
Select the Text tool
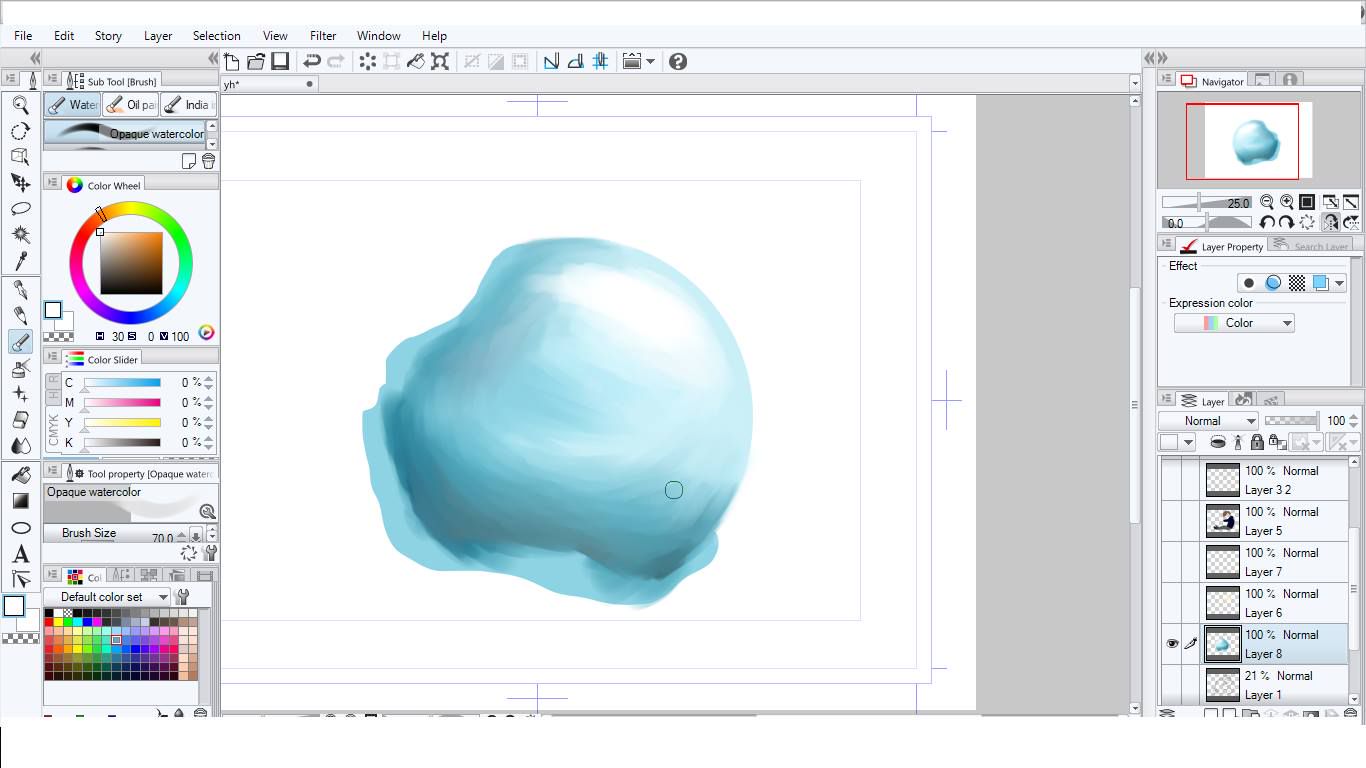tap(20, 554)
